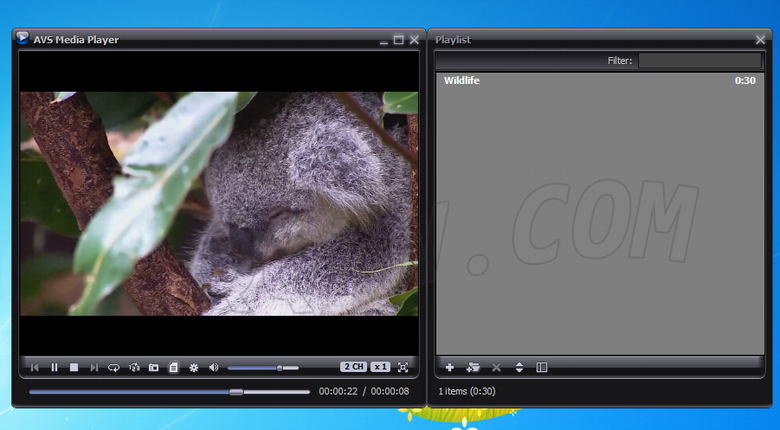The width and height of the screenshot is (780, 430).
Task: Adjust the volume slider
Action: click(262, 368)
